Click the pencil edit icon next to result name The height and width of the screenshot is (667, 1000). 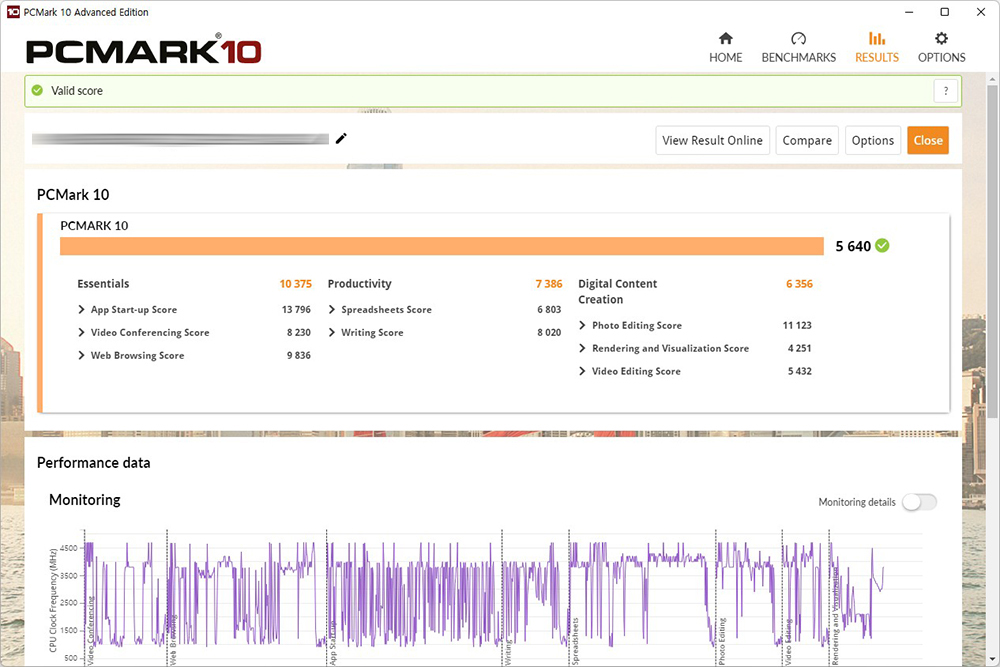[x=341, y=138]
